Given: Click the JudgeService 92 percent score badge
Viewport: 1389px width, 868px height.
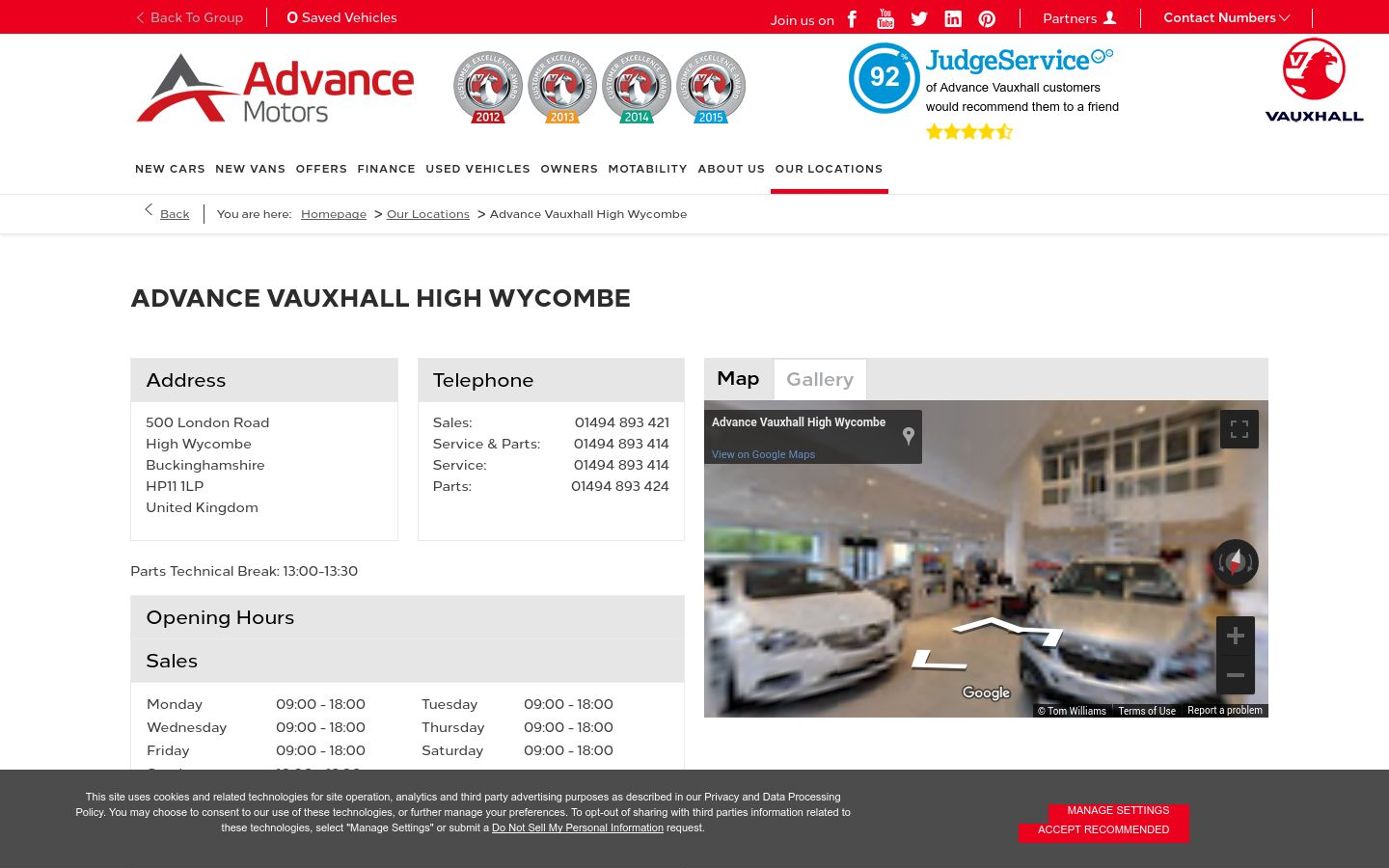Looking at the screenshot, I should (x=884, y=78).
